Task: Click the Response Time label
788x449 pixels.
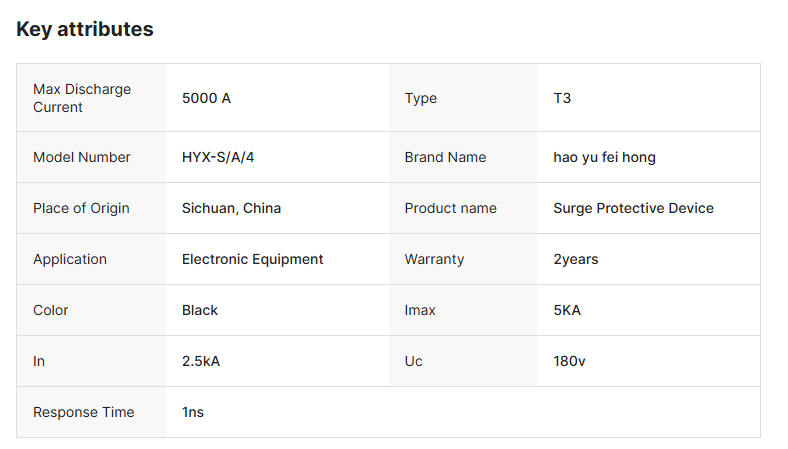Action: click(x=83, y=412)
